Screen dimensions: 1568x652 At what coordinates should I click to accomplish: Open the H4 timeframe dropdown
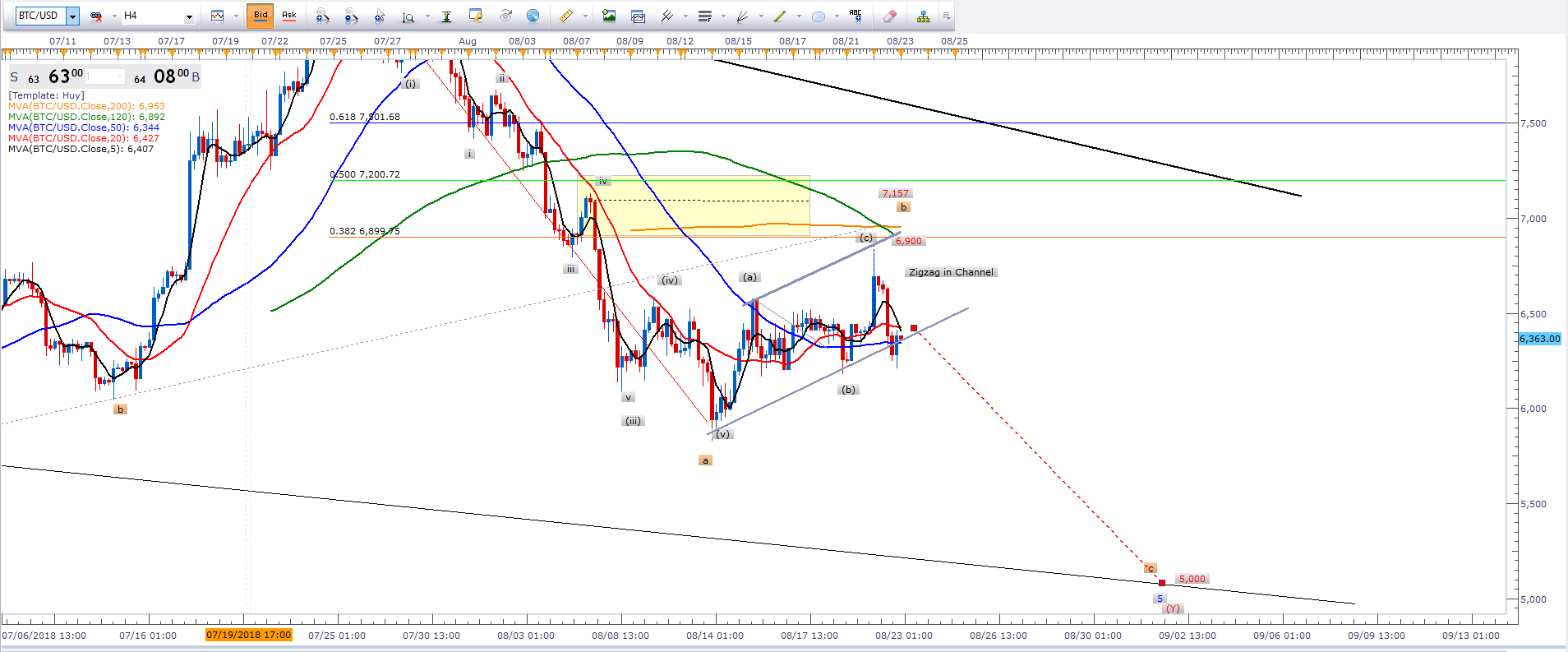click(189, 16)
